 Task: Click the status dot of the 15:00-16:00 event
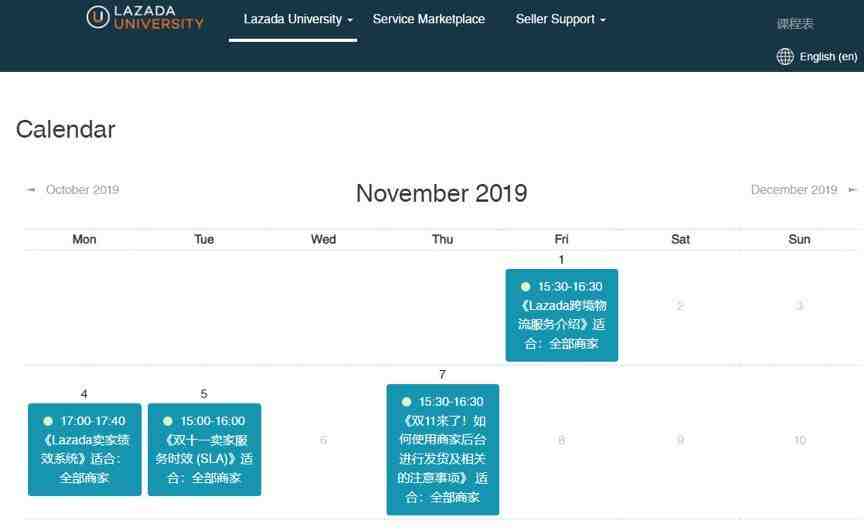(168, 421)
